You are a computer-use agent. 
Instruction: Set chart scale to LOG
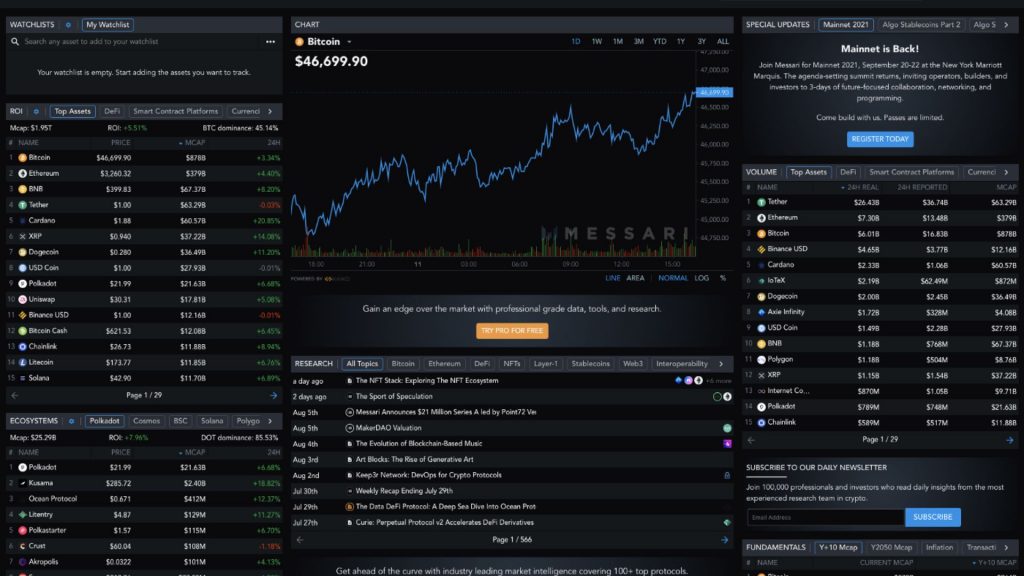(701, 278)
